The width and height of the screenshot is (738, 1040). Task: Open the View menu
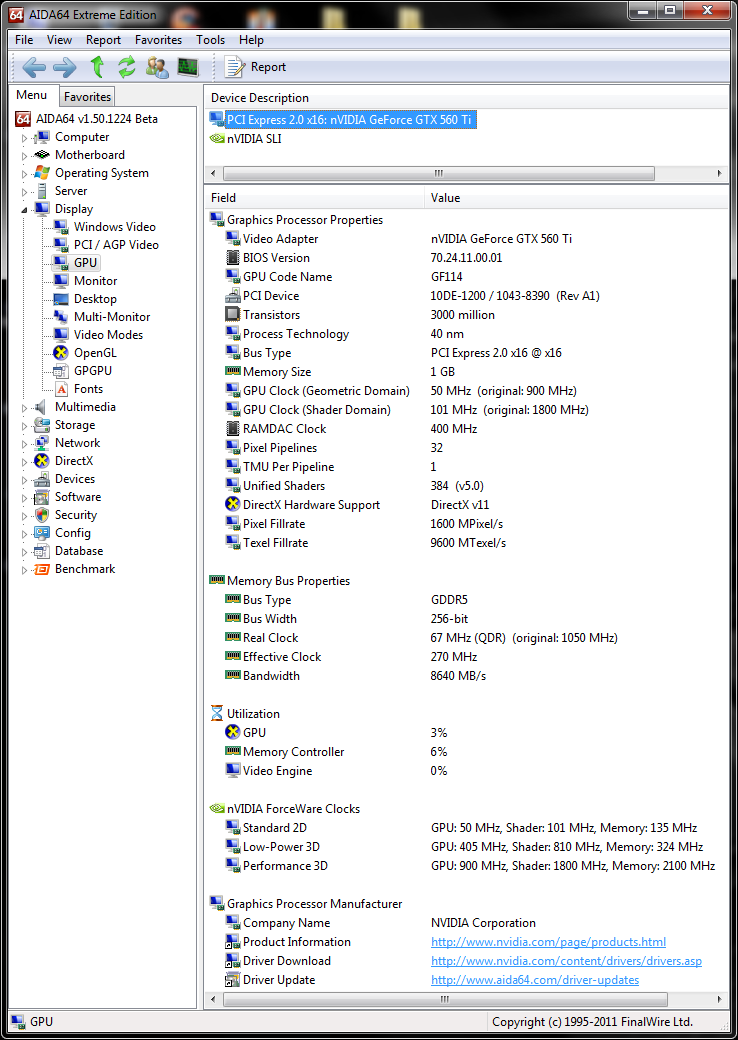coord(59,40)
